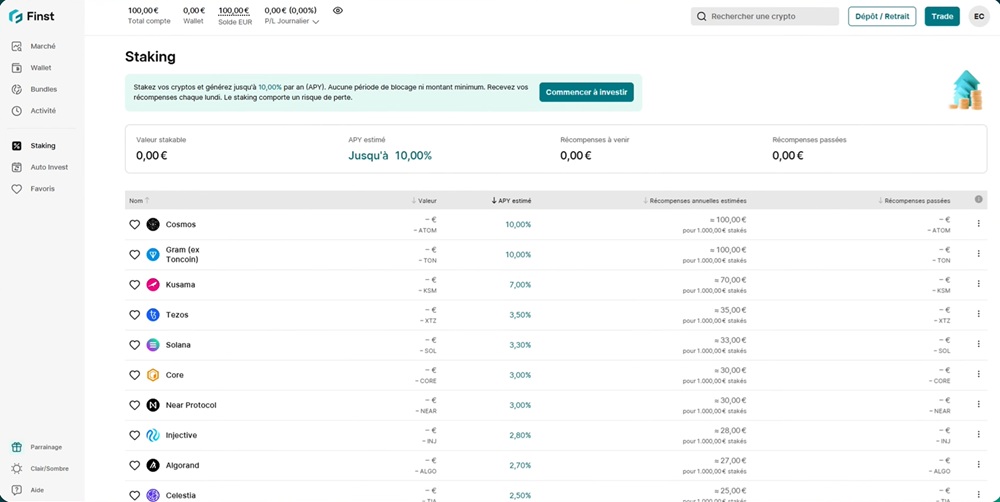Click the Tezos coin icon
The width and height of the screenshot is (1000, 502).
click(152, 314)
